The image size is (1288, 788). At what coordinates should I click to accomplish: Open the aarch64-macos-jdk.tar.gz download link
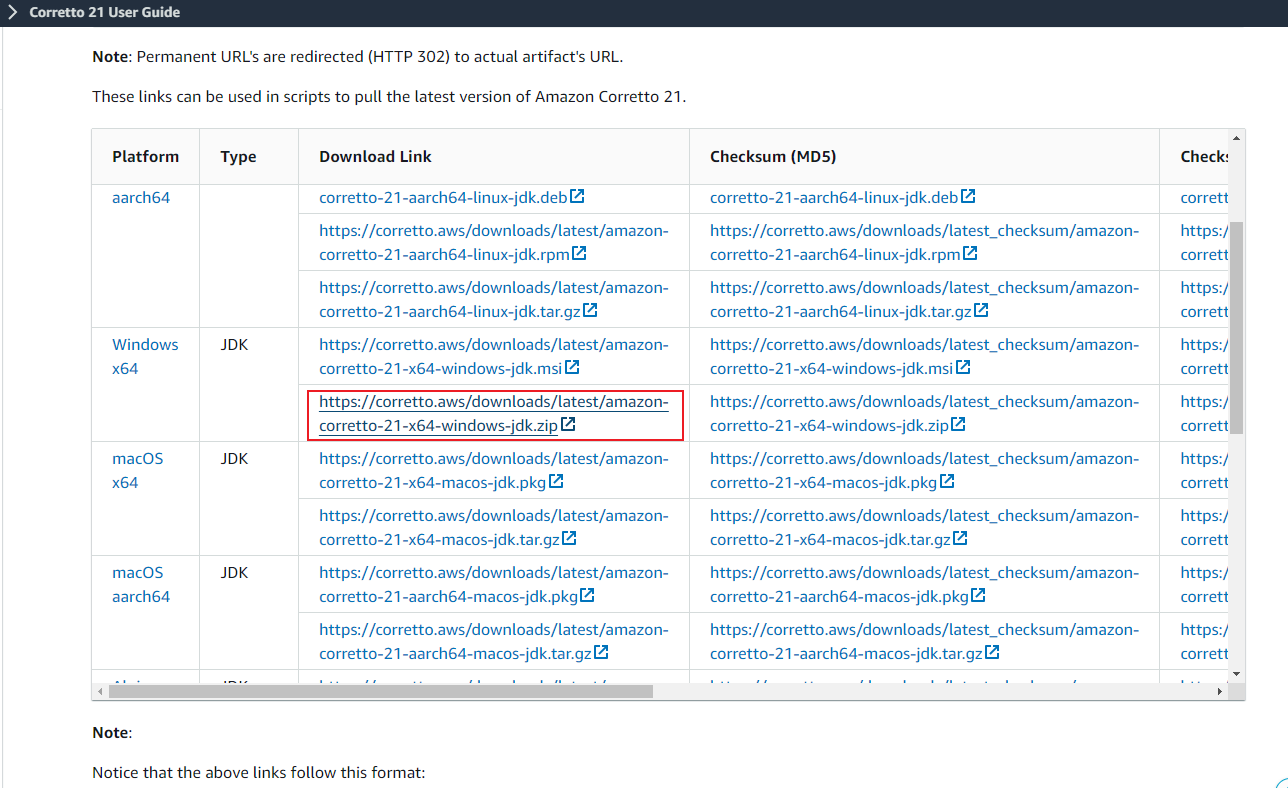494,642
